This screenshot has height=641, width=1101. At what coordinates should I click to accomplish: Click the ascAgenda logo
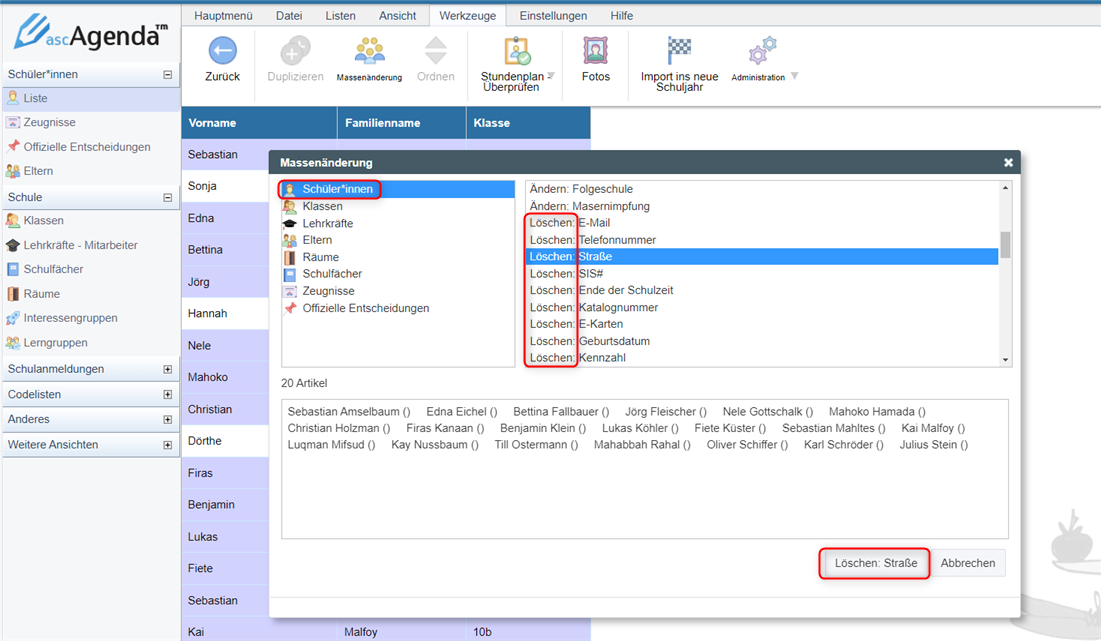pyautogui.click(x=91, y=32)
